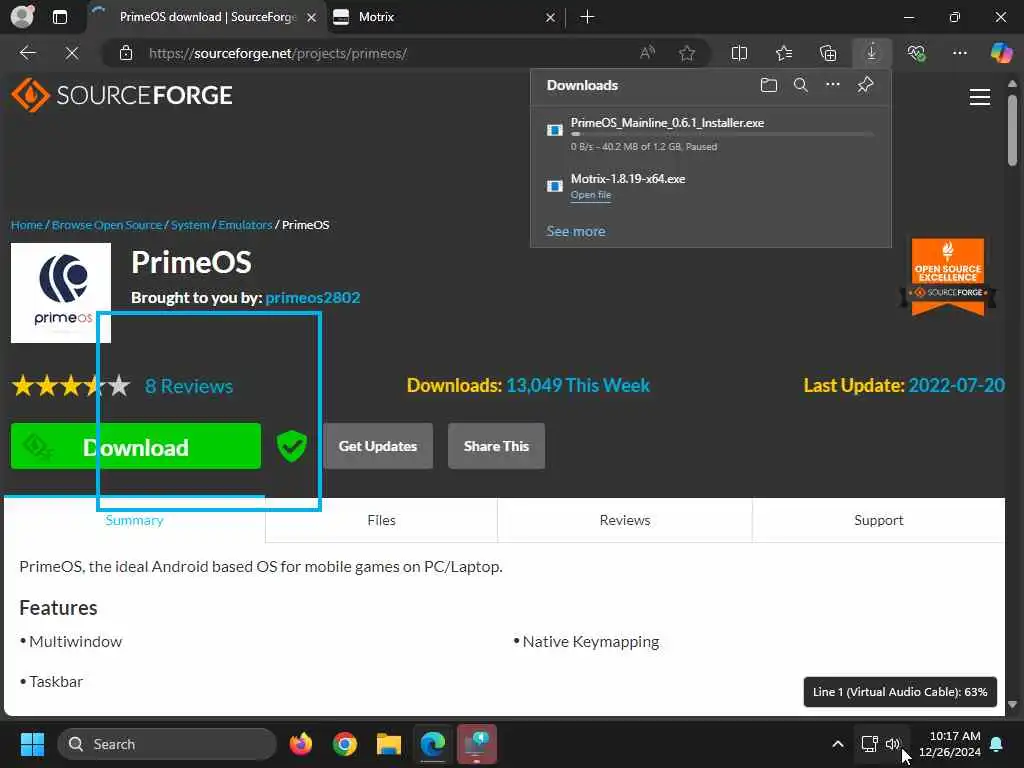Stop page loading with the X icon

pos(72,53)
